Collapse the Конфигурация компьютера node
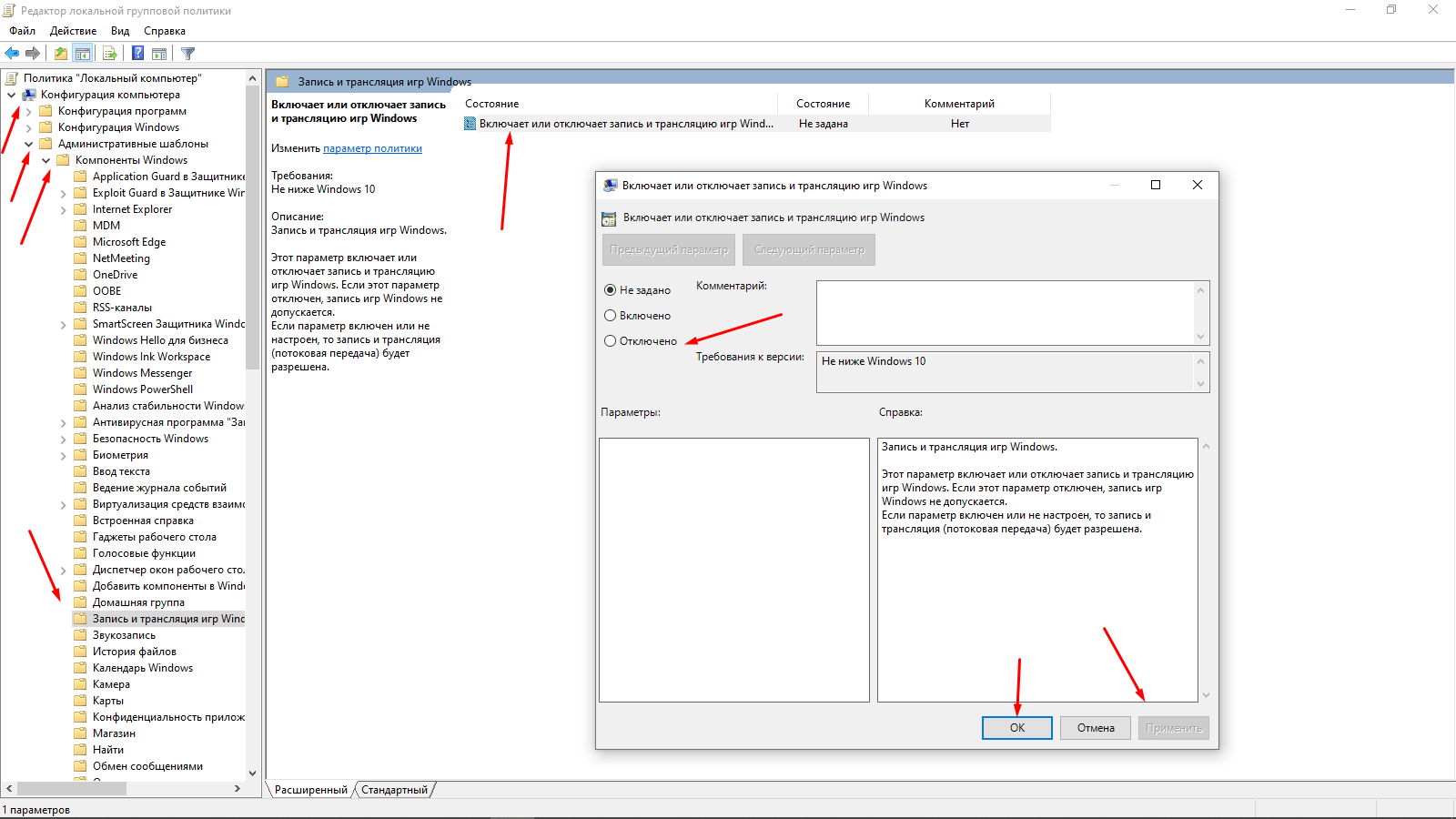 click(11, 95)
